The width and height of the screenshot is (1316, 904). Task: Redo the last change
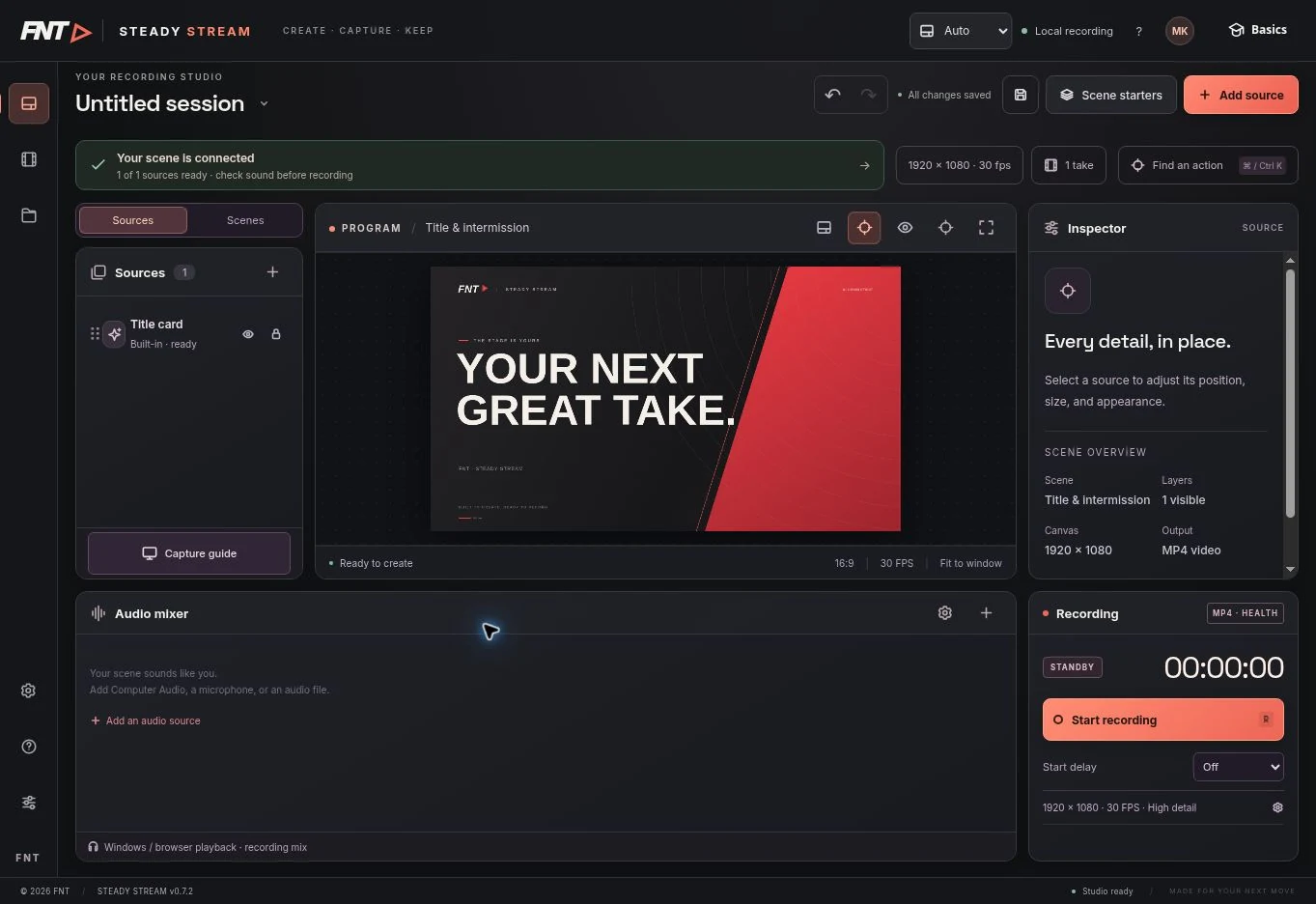(868, 95)
